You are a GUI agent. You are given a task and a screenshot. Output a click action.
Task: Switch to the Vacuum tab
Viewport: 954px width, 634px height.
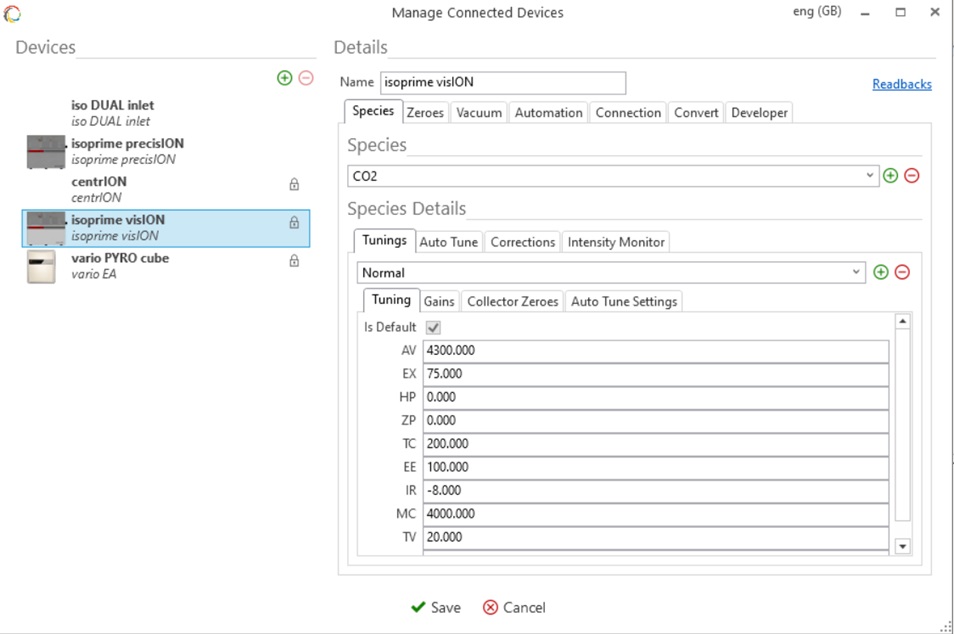[479, 113]
